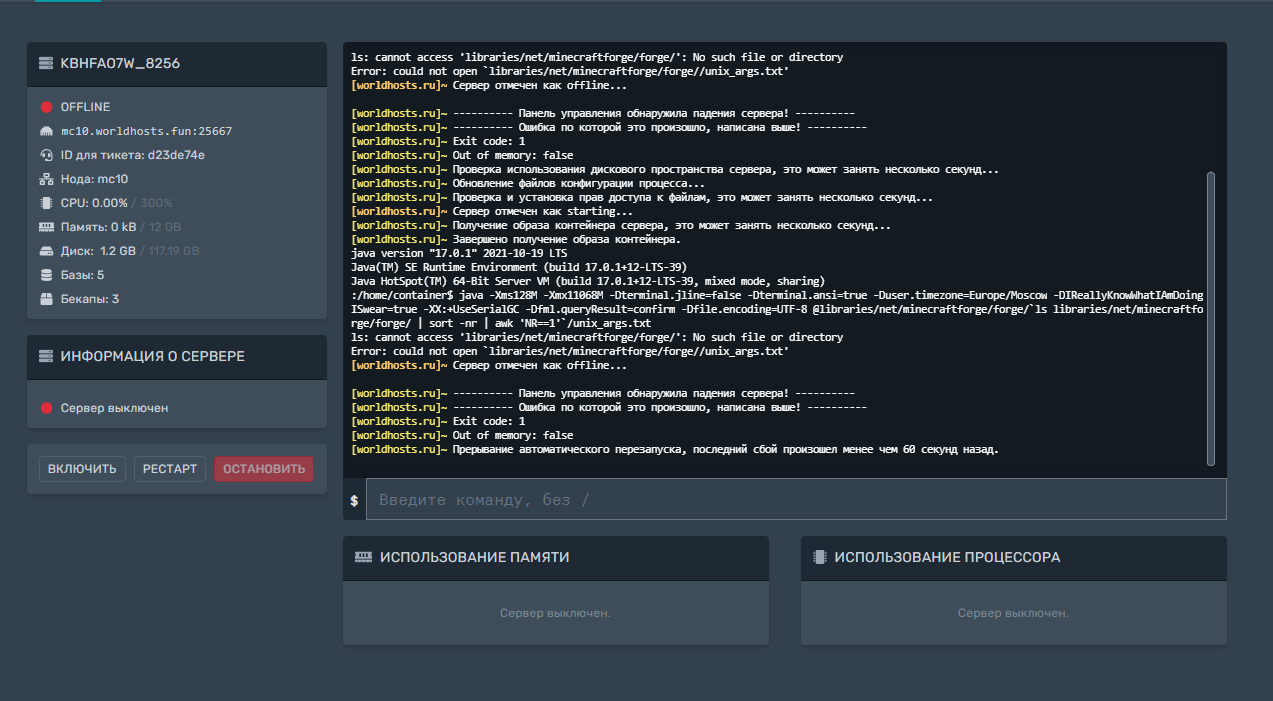Click the console line about aborted automatic restart
The width and height of the screenshot is (1273, 701).
(675, 449)
